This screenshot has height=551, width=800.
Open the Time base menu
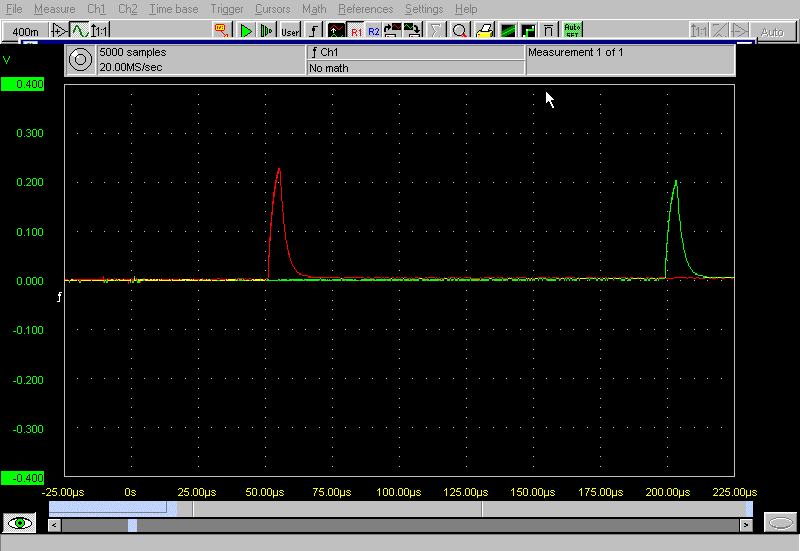pos(173,9)
